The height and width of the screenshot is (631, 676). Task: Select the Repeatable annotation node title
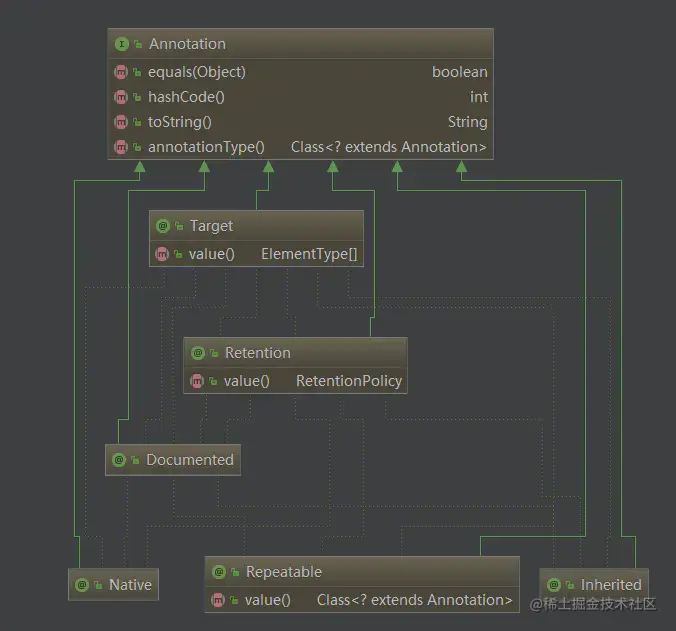284,572
